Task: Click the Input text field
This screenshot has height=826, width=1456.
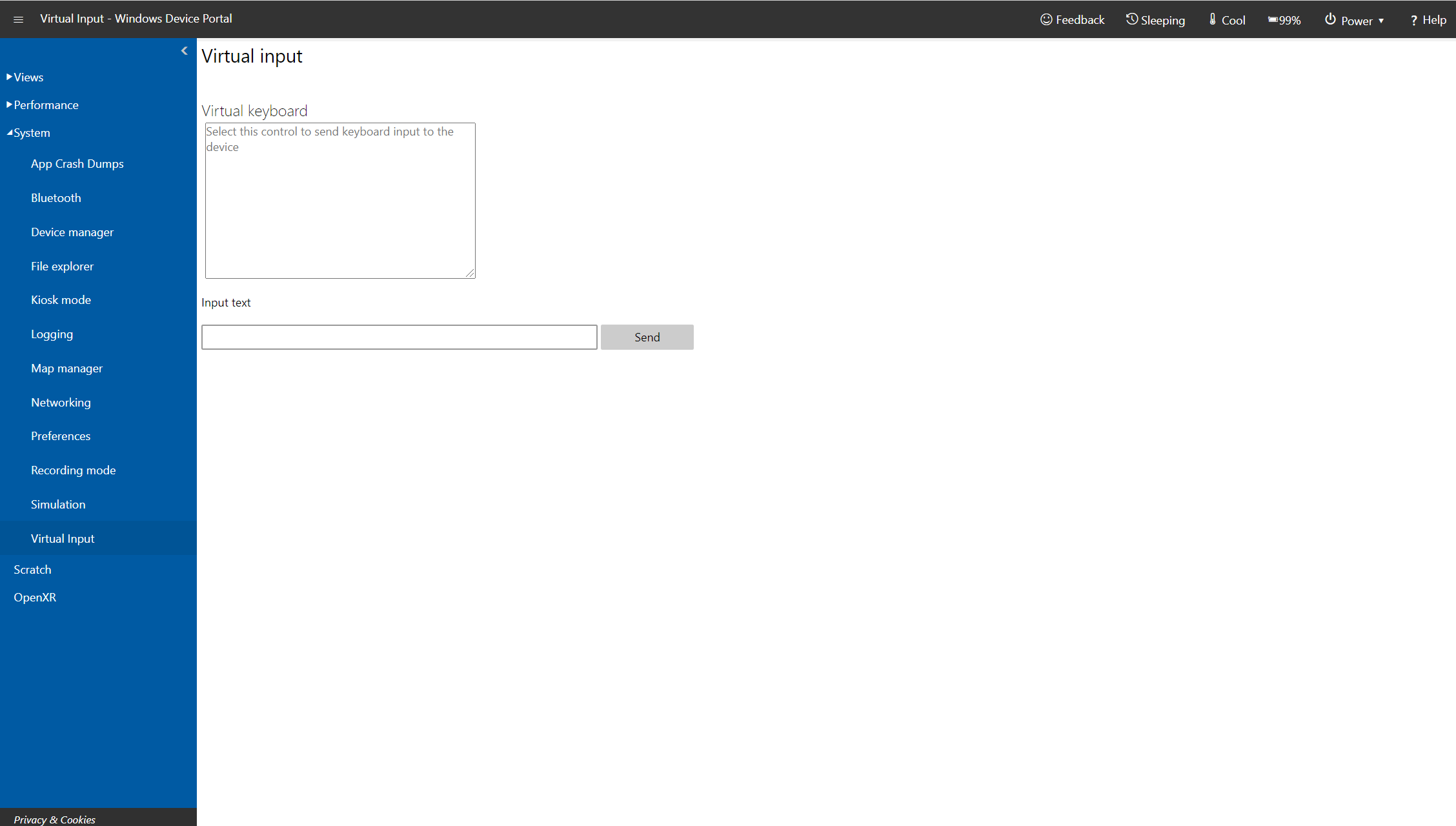Action: point(399,337)
